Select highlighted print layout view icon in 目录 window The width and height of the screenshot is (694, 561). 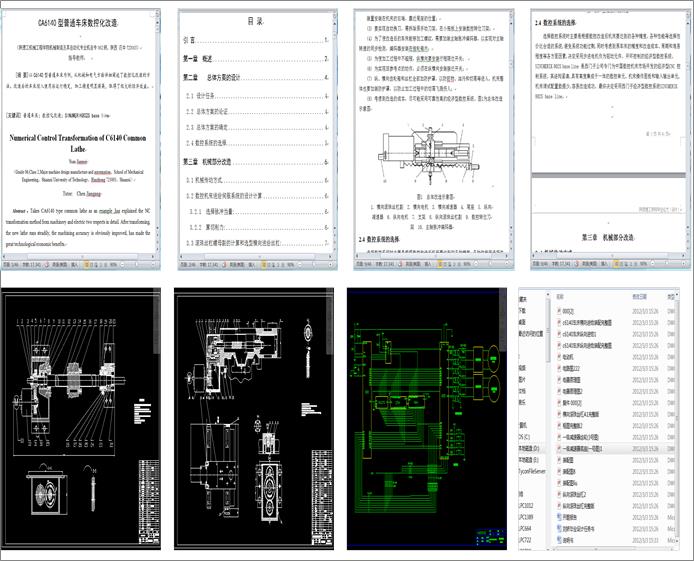(264, 265)
